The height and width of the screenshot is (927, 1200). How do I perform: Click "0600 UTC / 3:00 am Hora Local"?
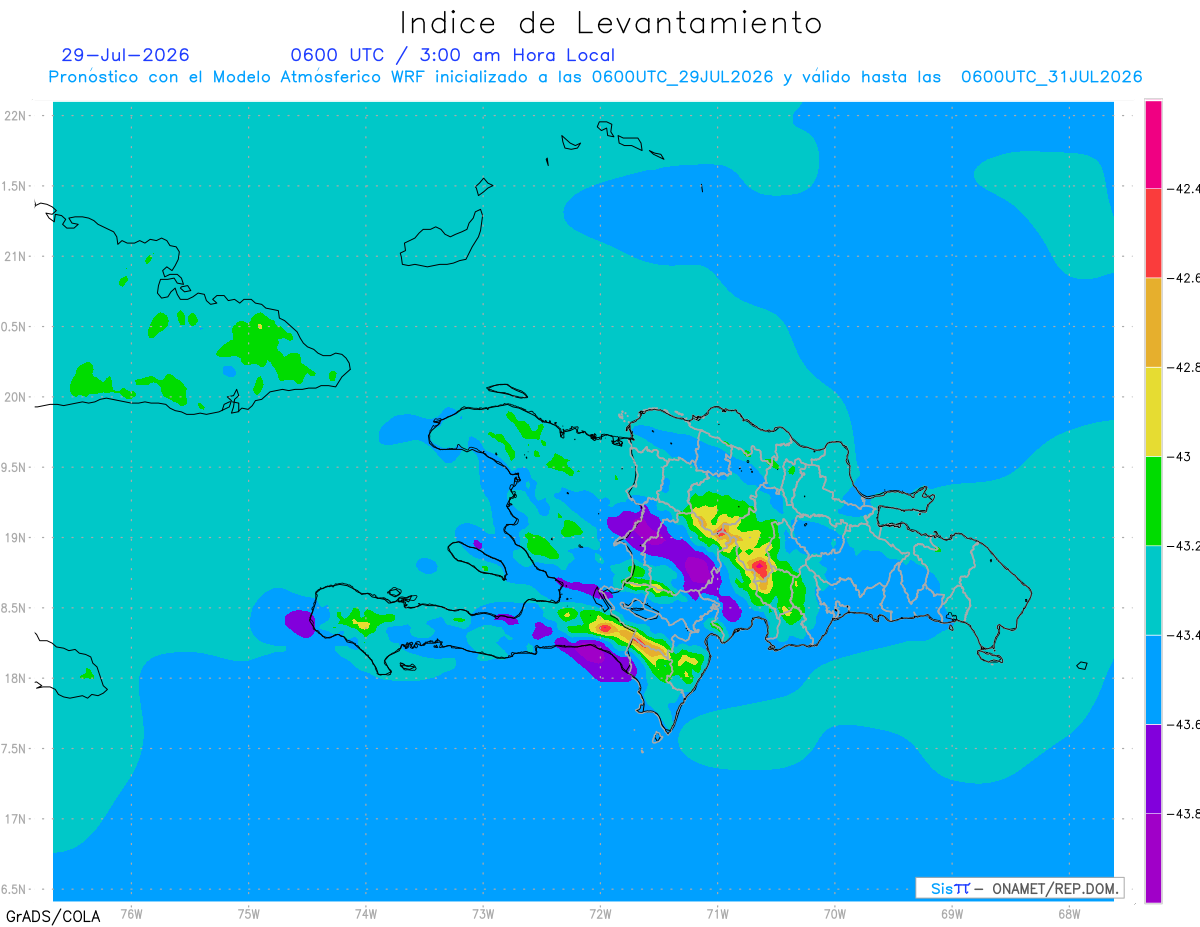pos(453,55)
